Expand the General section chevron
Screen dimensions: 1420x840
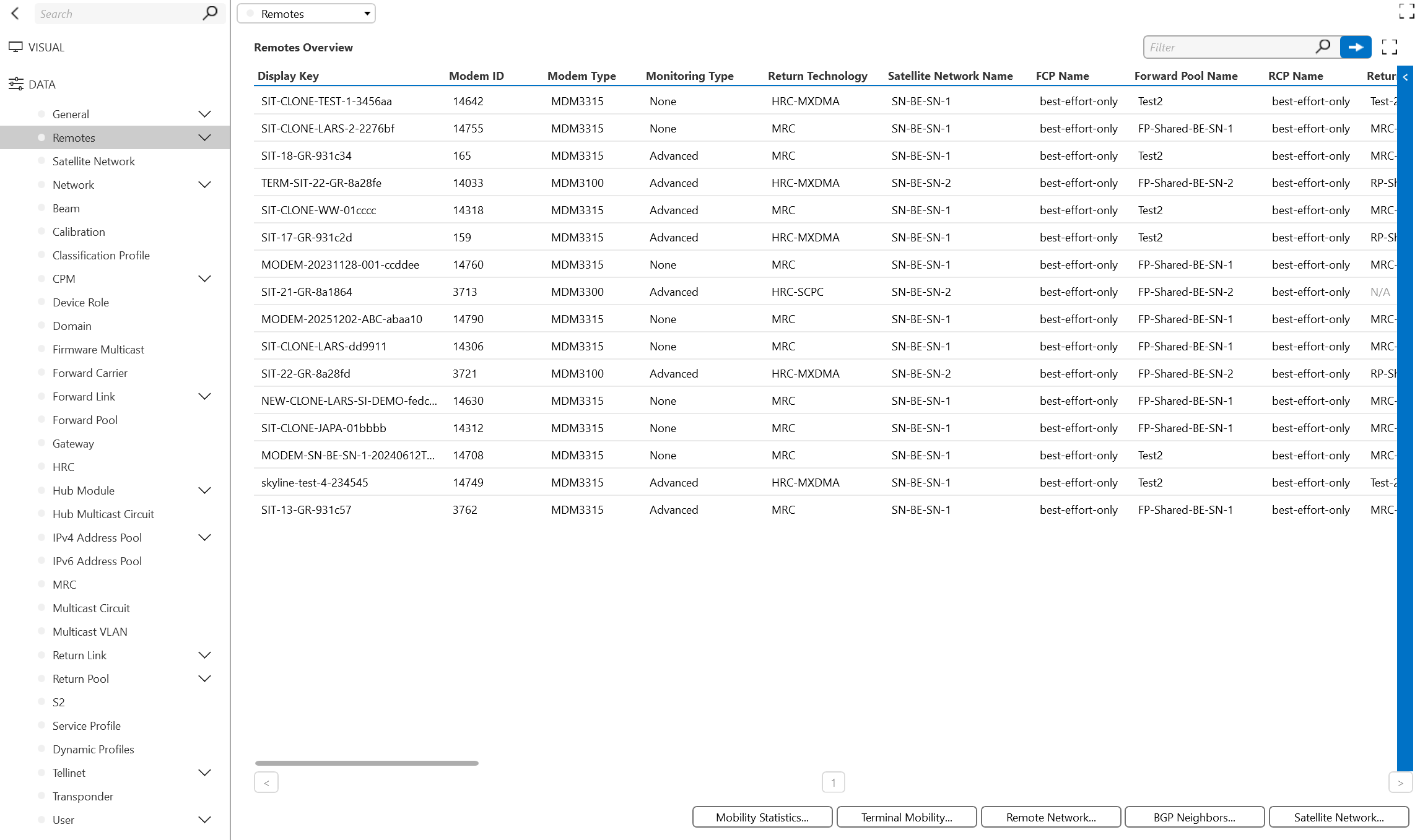pyautogui.click(x=204, y=114)
